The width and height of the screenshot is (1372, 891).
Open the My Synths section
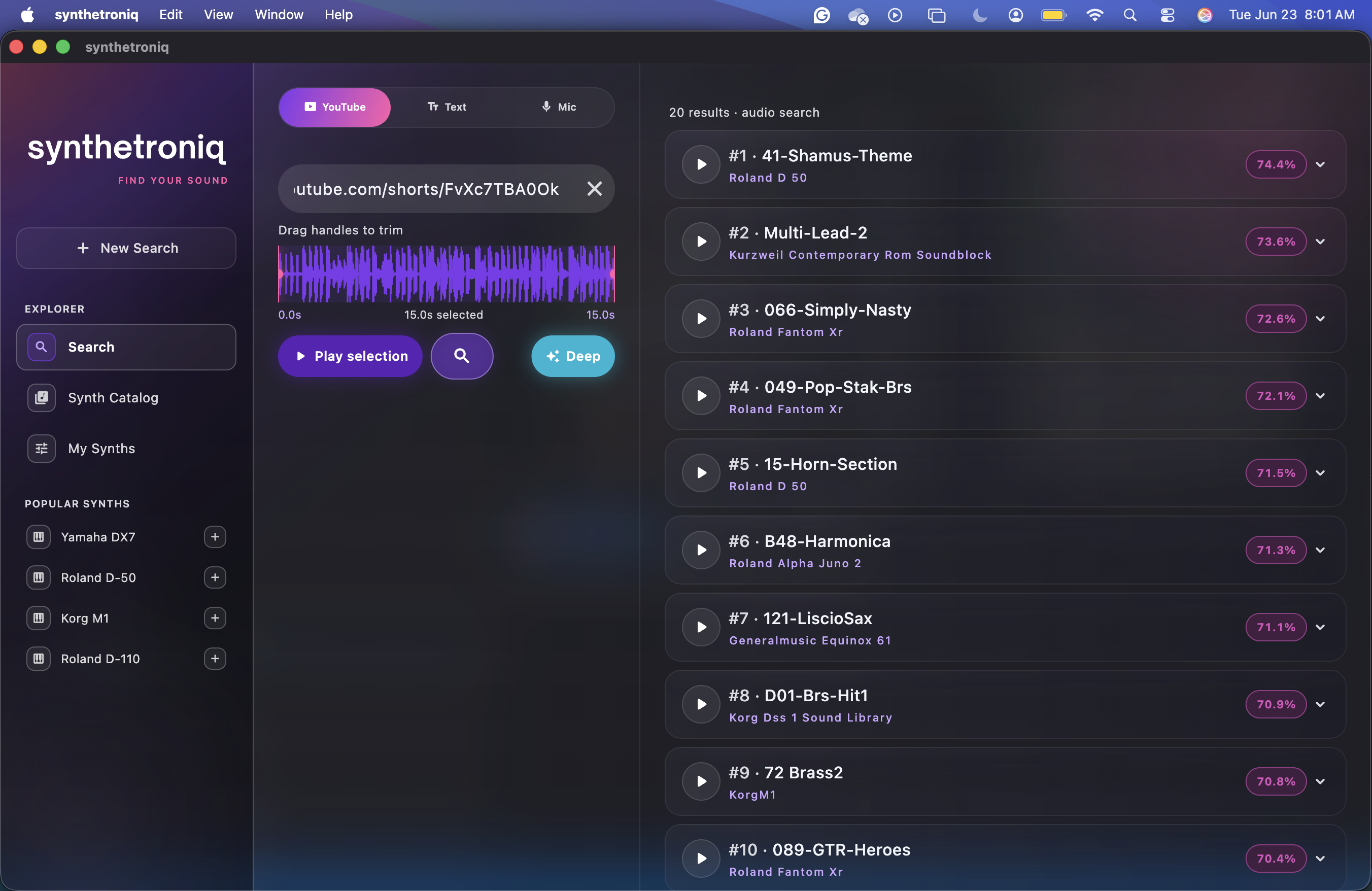click(126, 449)
